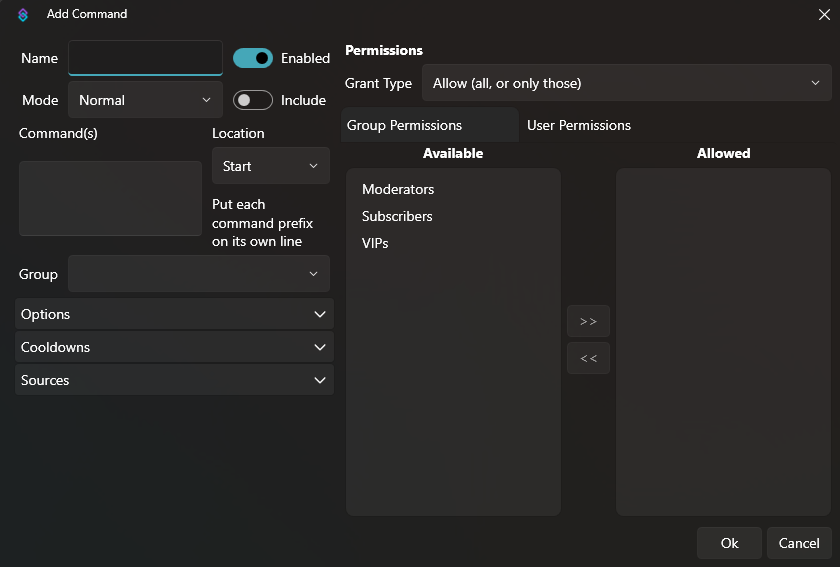840x567 pixels.
Task: Expand the Options section
Action: [174, 314]
